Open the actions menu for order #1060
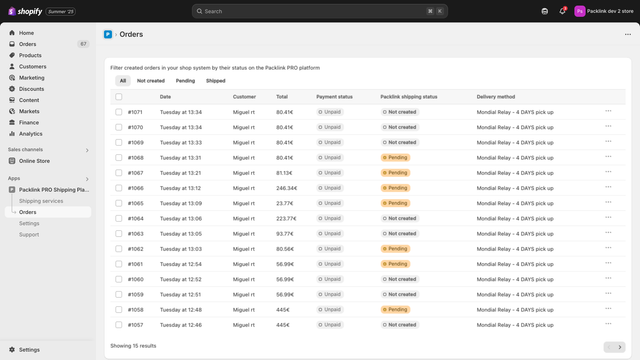640x360 pixels. click(x=608, y=278)
